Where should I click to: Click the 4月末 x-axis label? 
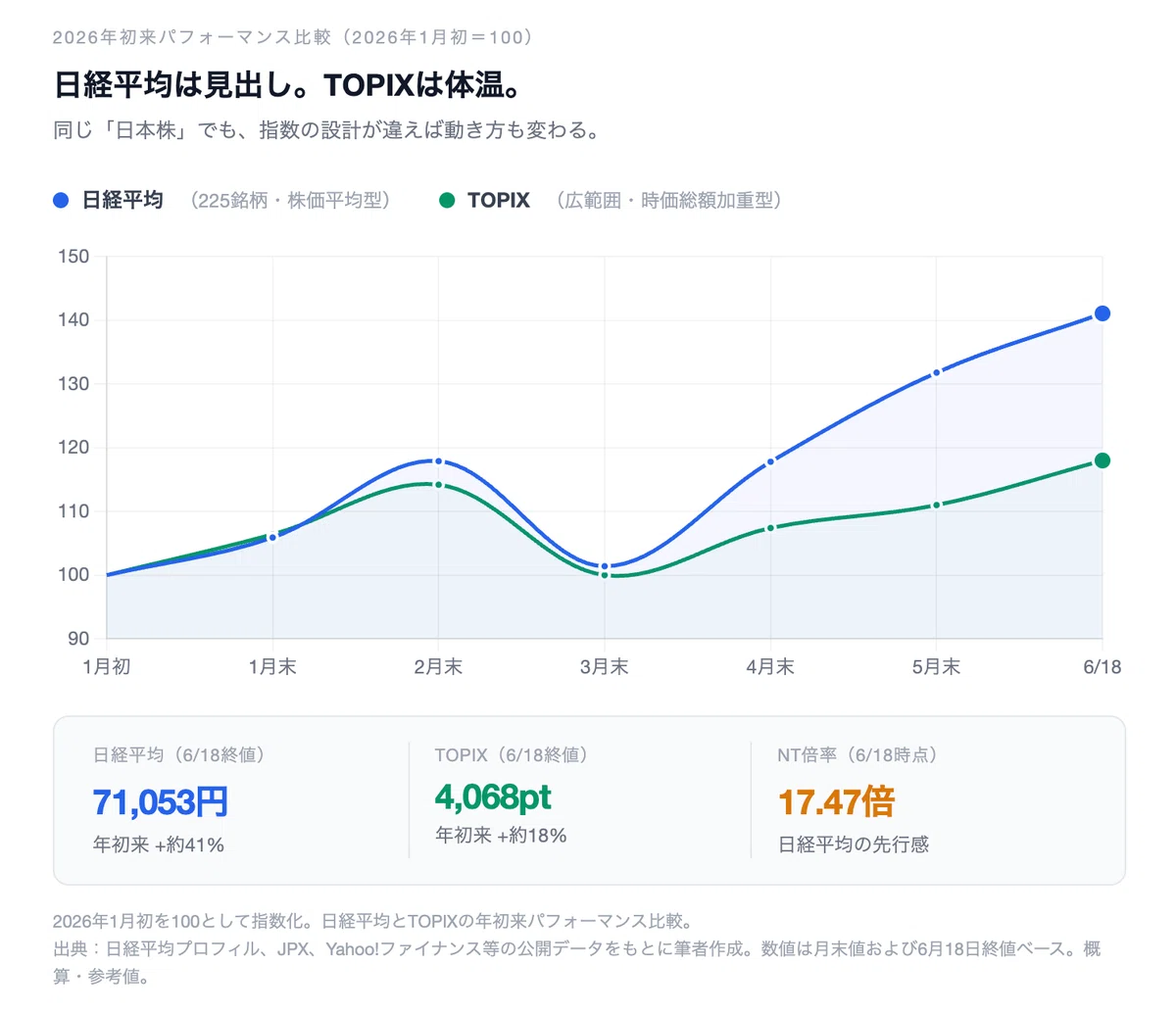[x=770, y=667]
